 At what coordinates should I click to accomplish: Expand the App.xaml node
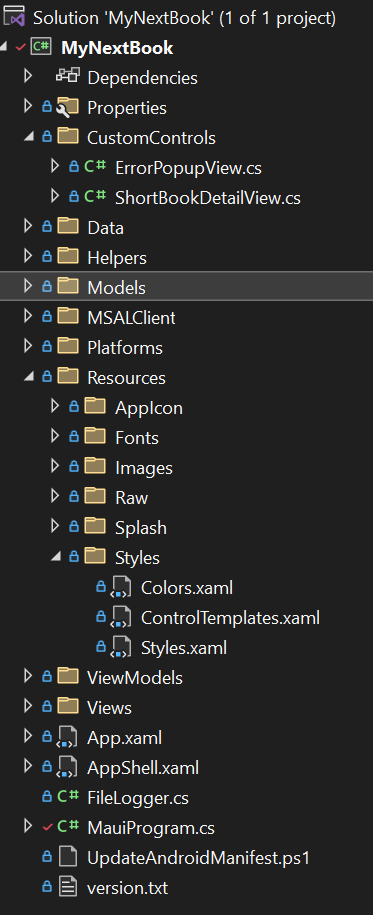coord(27,736)
